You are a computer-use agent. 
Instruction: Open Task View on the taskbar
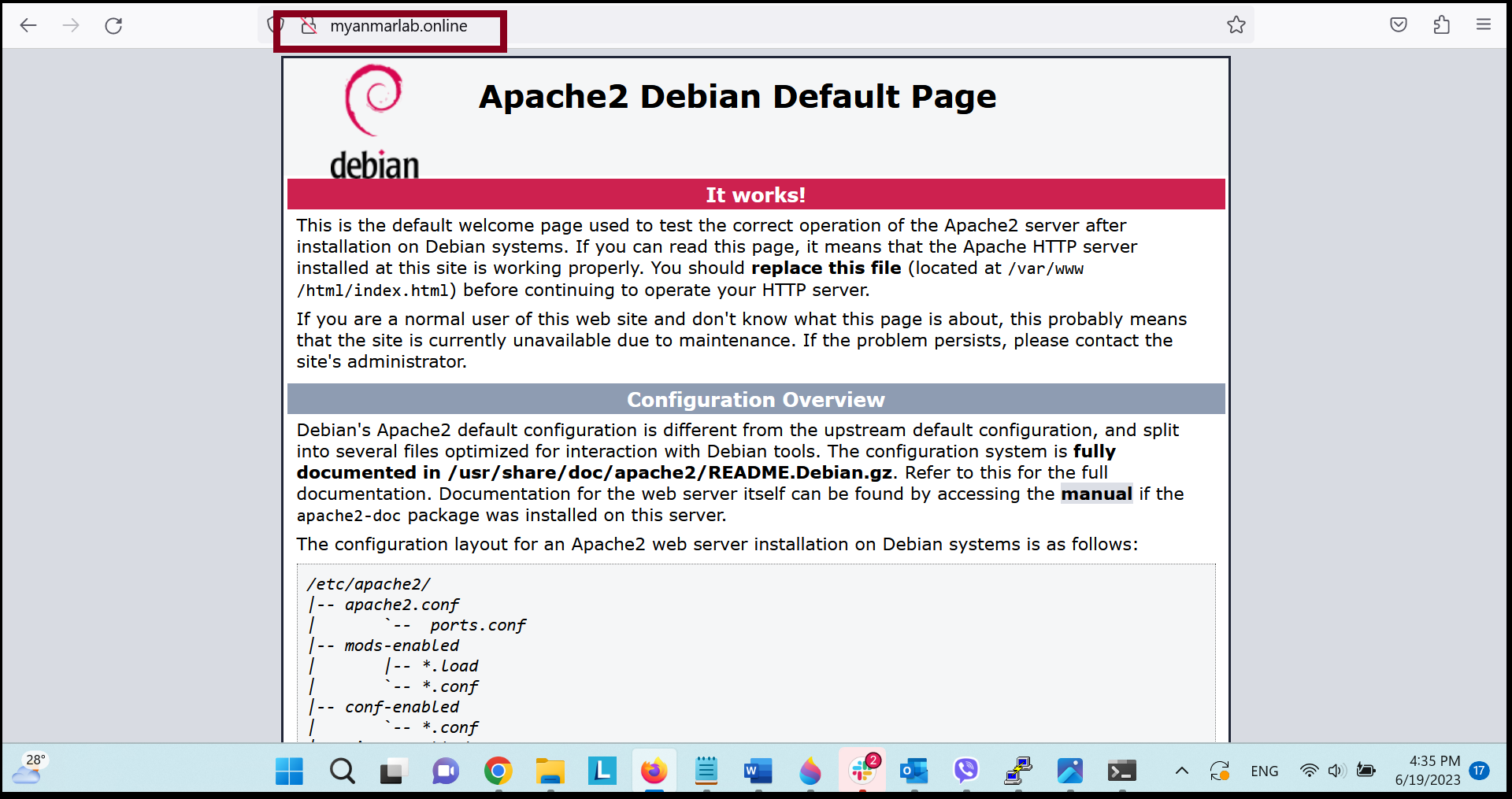[x=393, y=771]
